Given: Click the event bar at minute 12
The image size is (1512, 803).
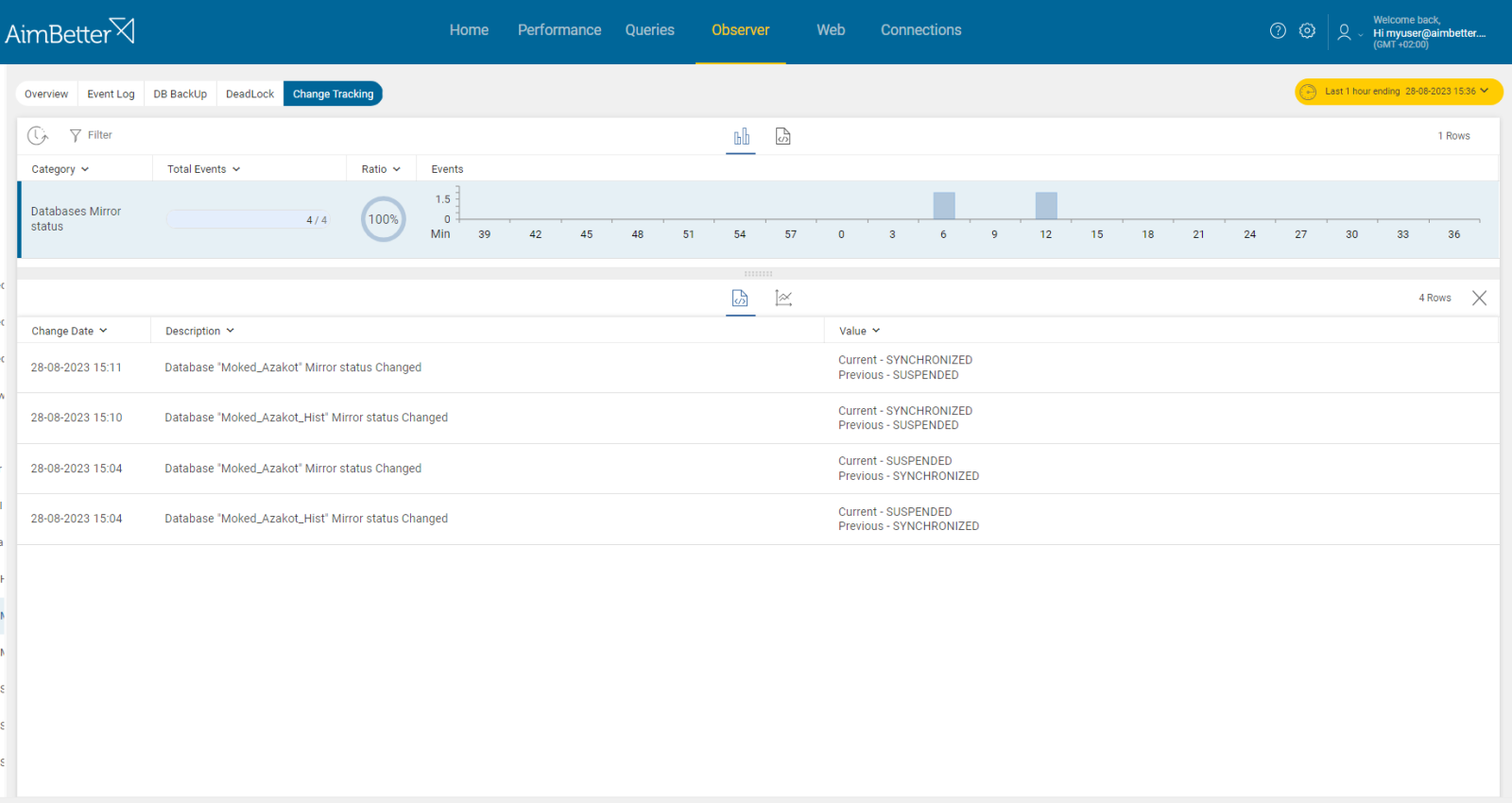Looking at the screenshot, I should pos(1046,206).
